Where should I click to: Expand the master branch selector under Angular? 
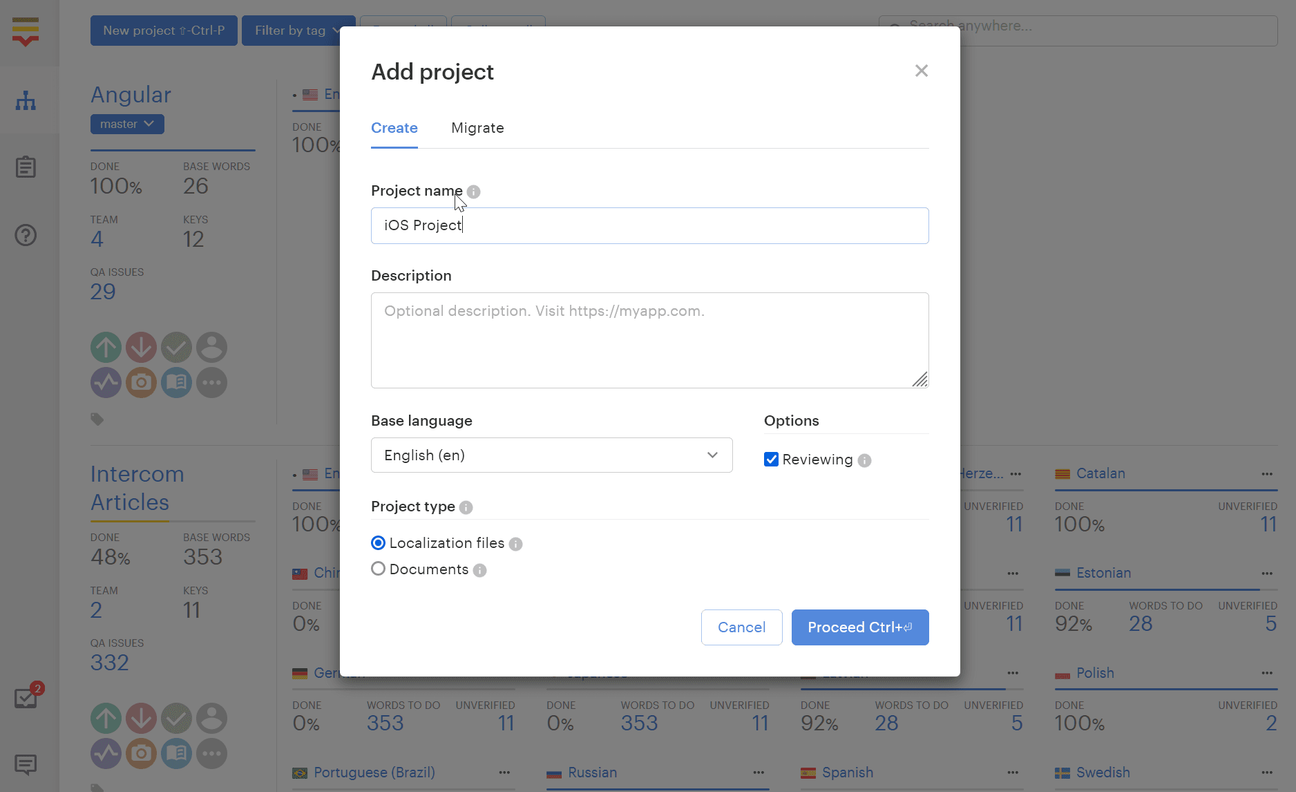click(x=126, y=123)
